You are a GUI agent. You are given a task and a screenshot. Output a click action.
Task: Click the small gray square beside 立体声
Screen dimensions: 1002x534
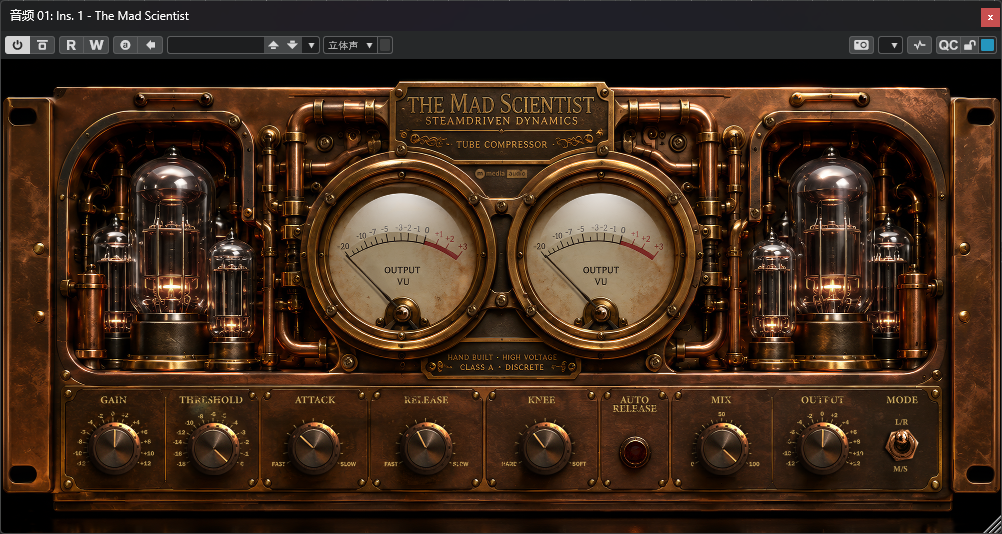pyautogui.click(x=385, y=45)
